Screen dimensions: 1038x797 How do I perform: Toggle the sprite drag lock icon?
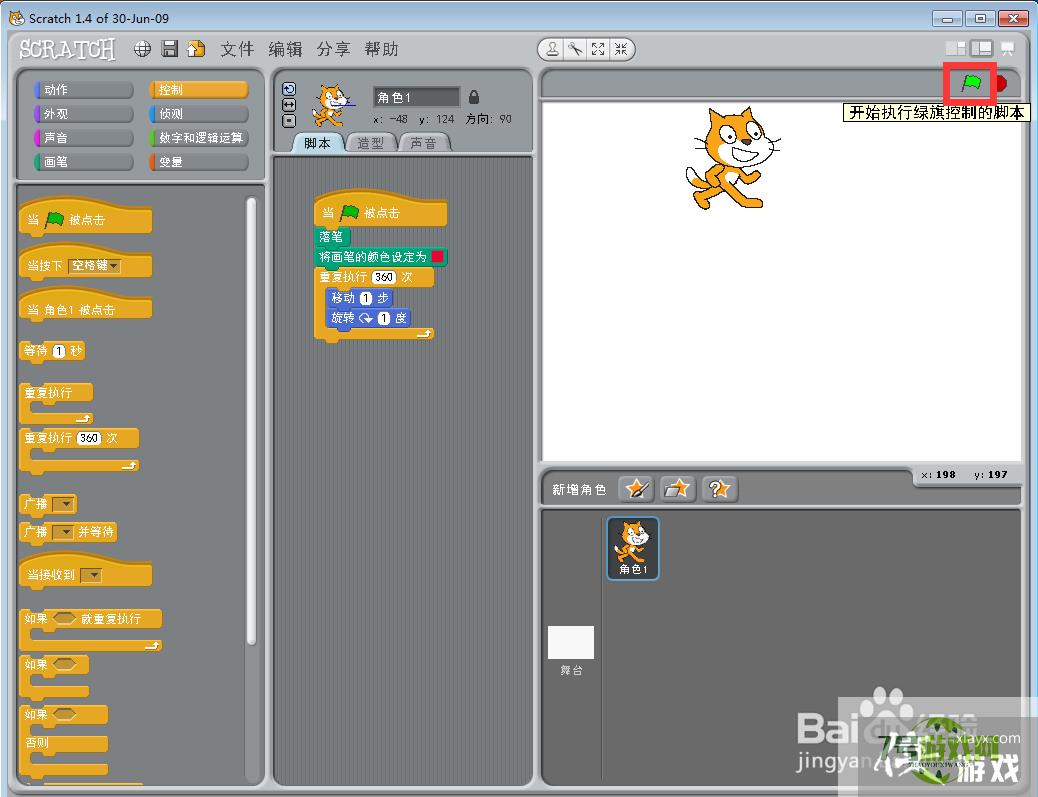(x=474, y=97)
